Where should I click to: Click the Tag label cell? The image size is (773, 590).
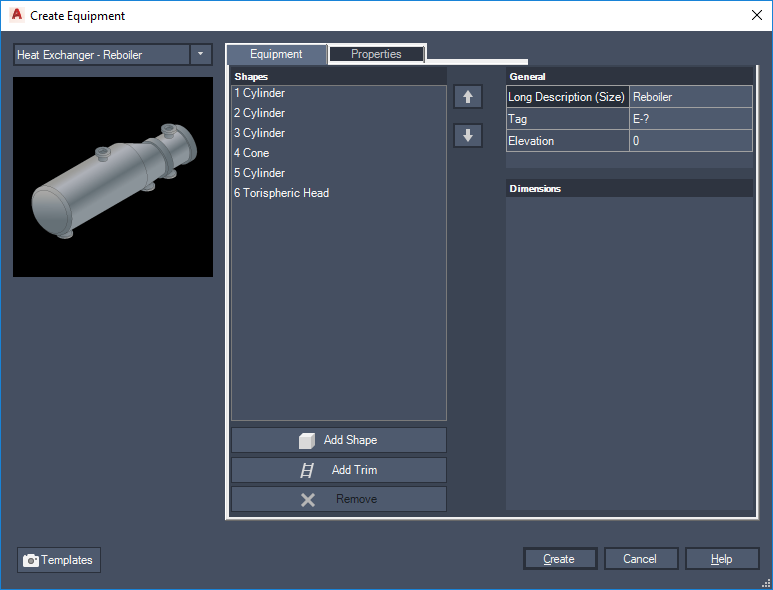pyautogui.click(x=567, y=119)
